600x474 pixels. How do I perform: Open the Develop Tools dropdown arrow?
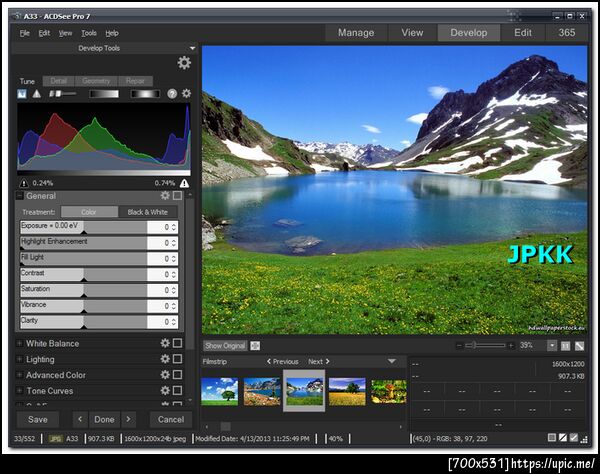click(x=192, y=48)
